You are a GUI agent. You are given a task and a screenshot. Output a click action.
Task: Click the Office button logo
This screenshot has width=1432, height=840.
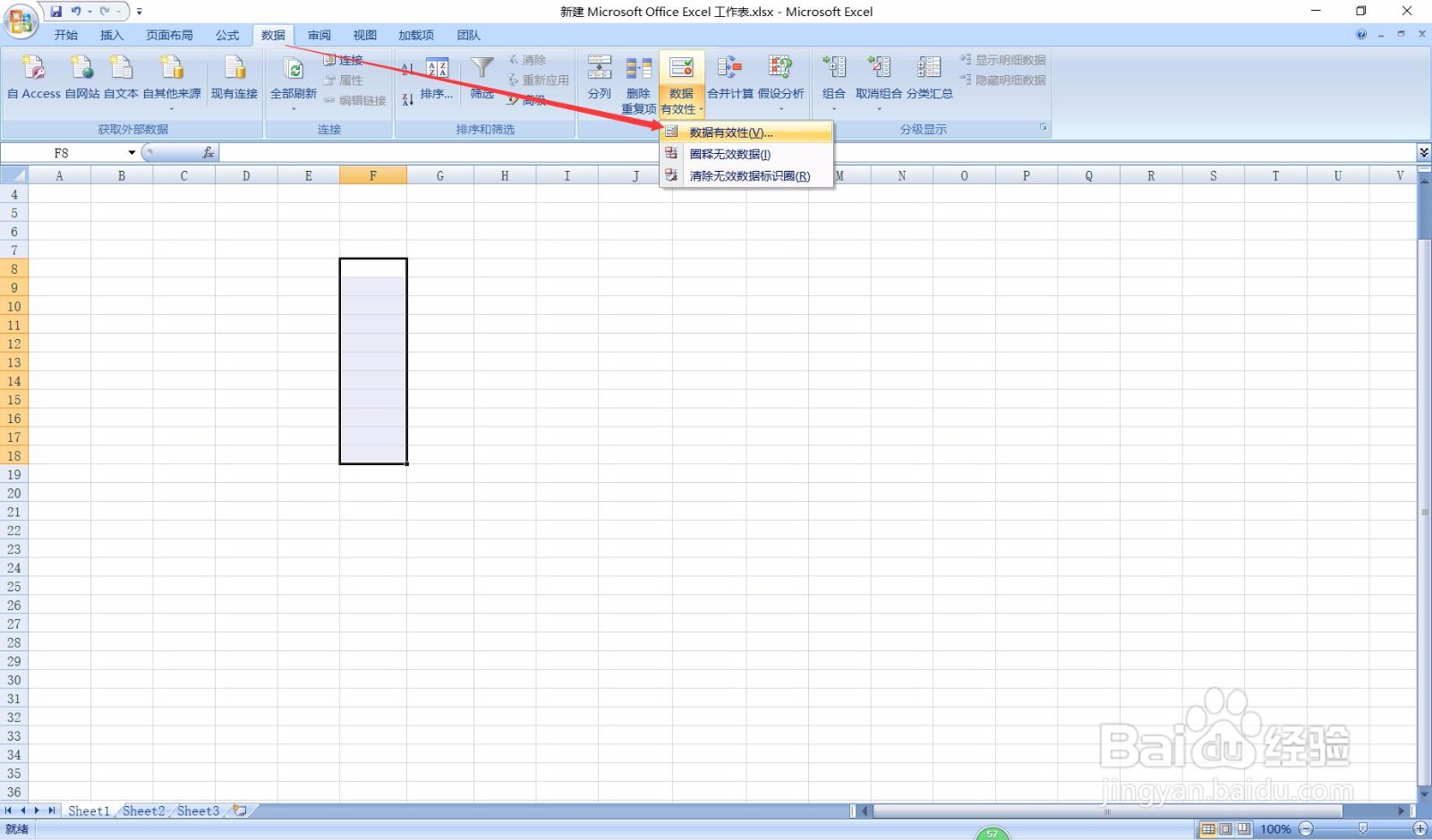pyautogui.click(x=21, y=21)
